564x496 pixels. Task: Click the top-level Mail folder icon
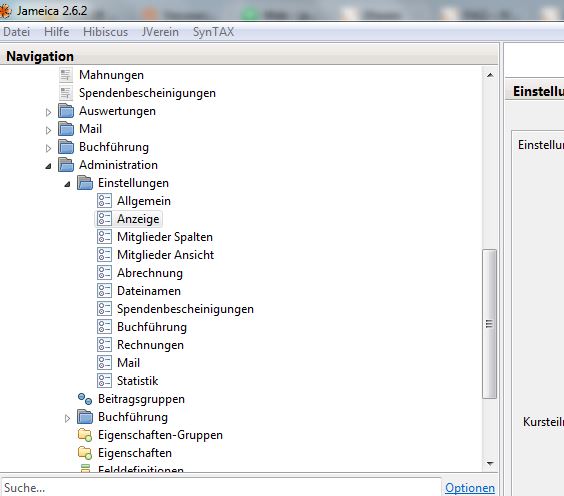[x=66, y=129]
